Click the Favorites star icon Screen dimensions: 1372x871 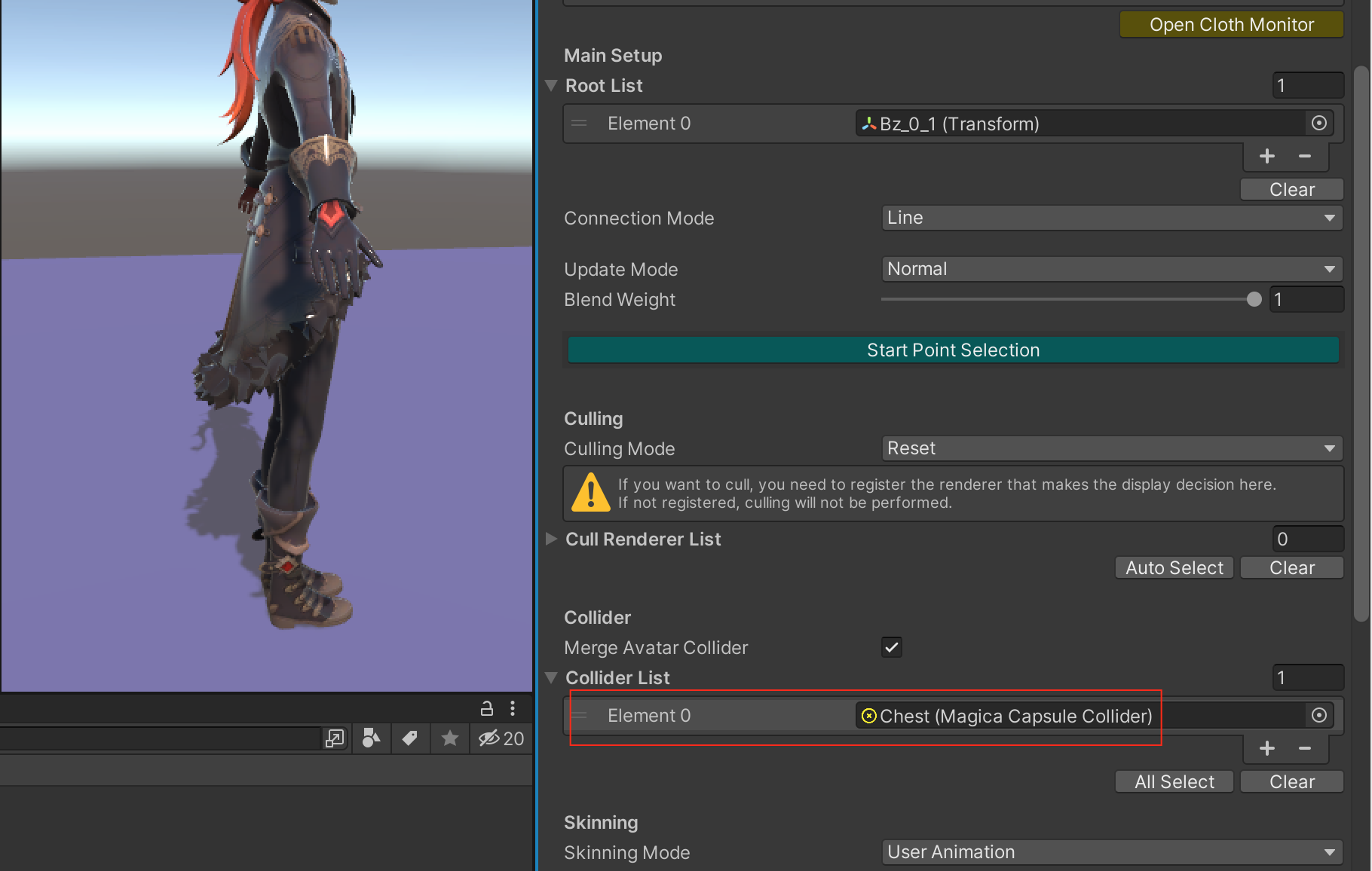(450, 738)
